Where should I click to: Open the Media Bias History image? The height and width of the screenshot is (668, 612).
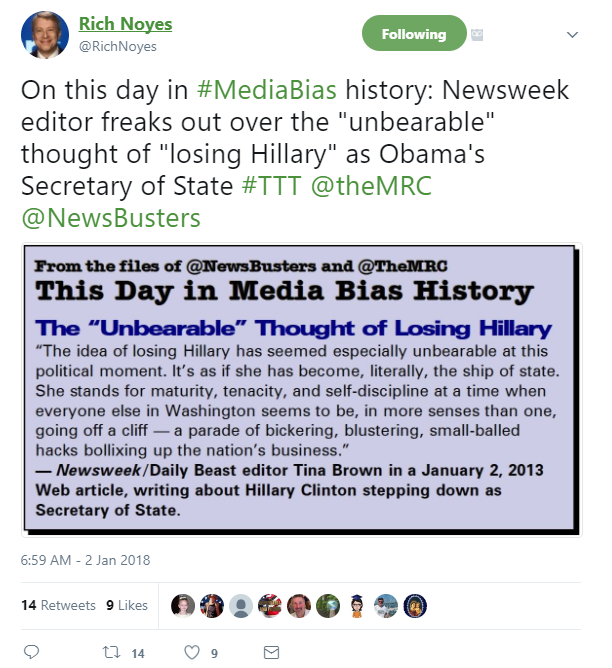pyautogui.click(x=302, y=389)
